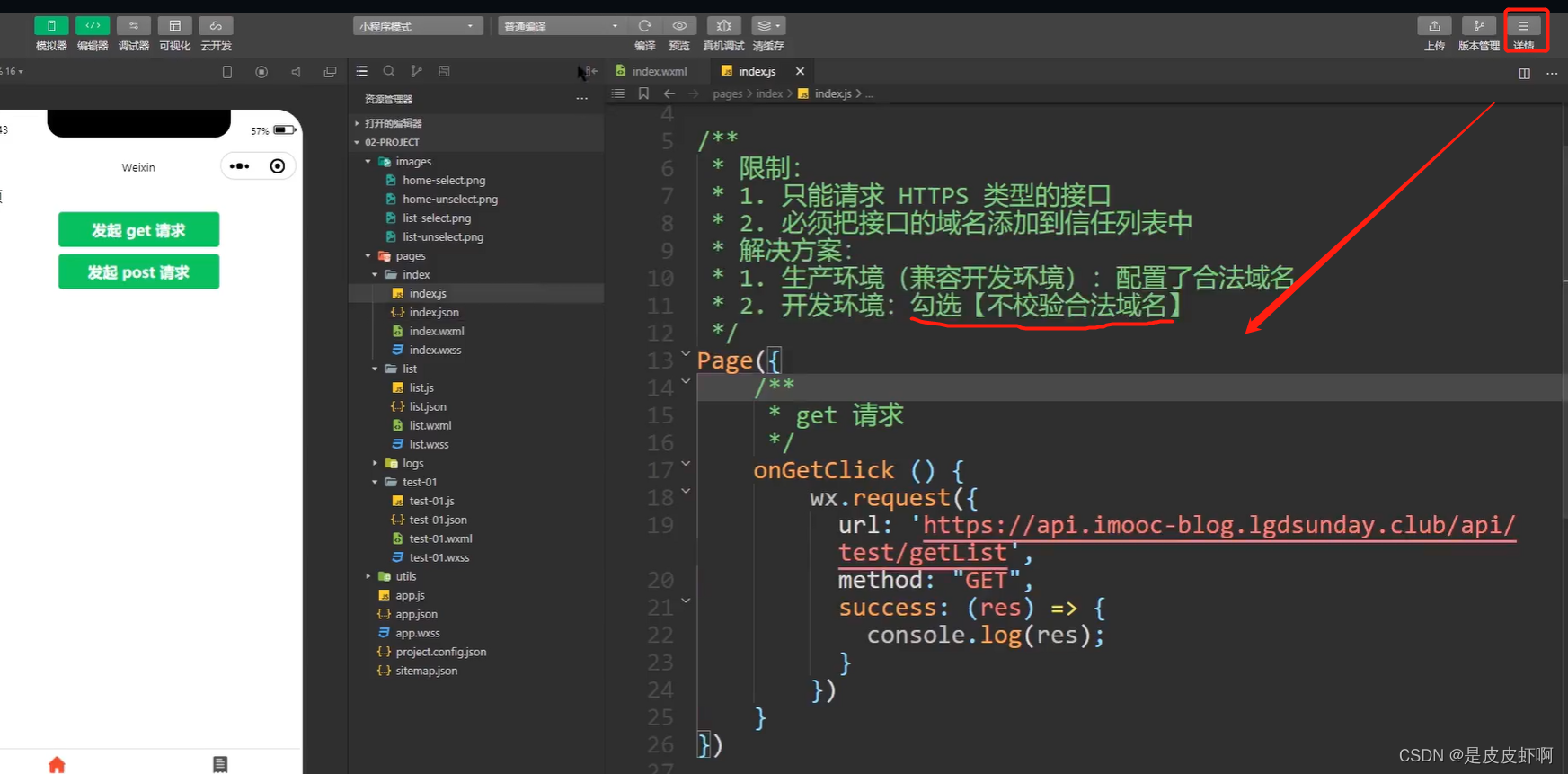The width and height of the screenshot is (1568, 774).
Task: Click the green post request button
Action: point(138,271)
